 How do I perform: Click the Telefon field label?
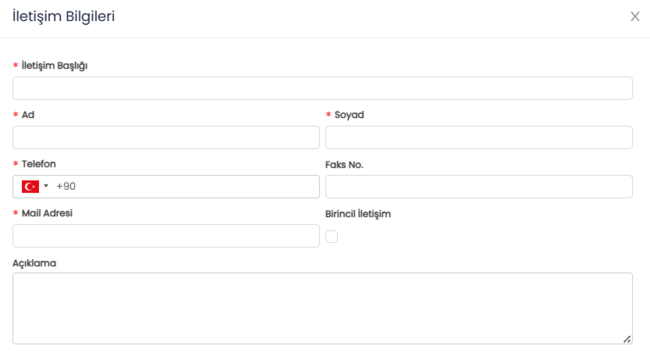pyautogui.click(x=39, y=164)
